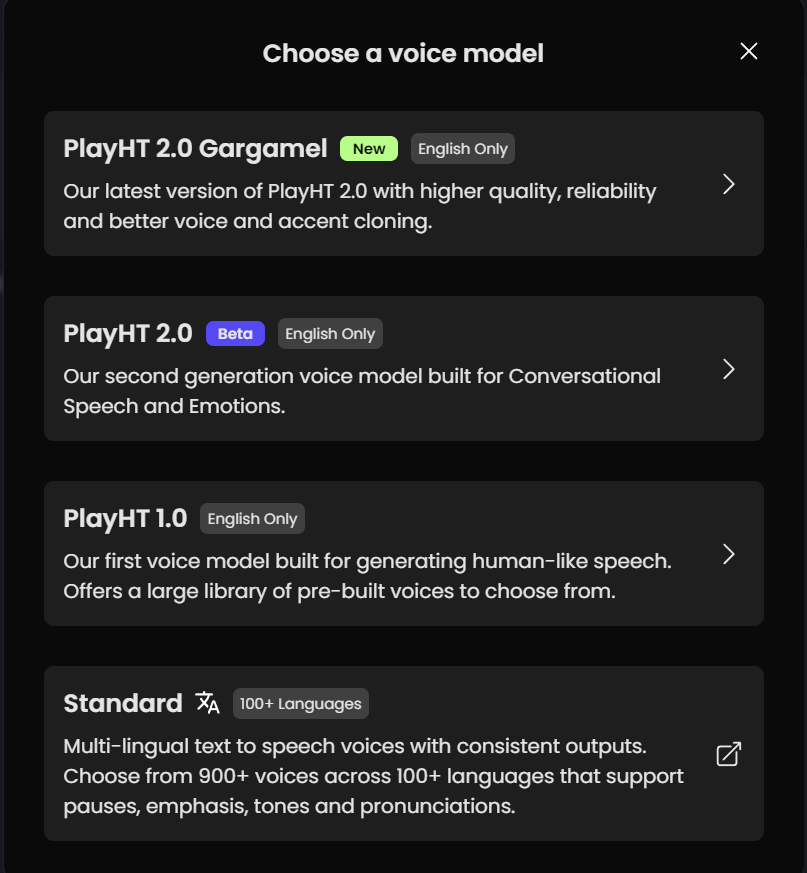The width and height of the screenshot is (807, 873).
Task: Close the voice model dialog
Action: pyautogui.click(x=748, y=52)
